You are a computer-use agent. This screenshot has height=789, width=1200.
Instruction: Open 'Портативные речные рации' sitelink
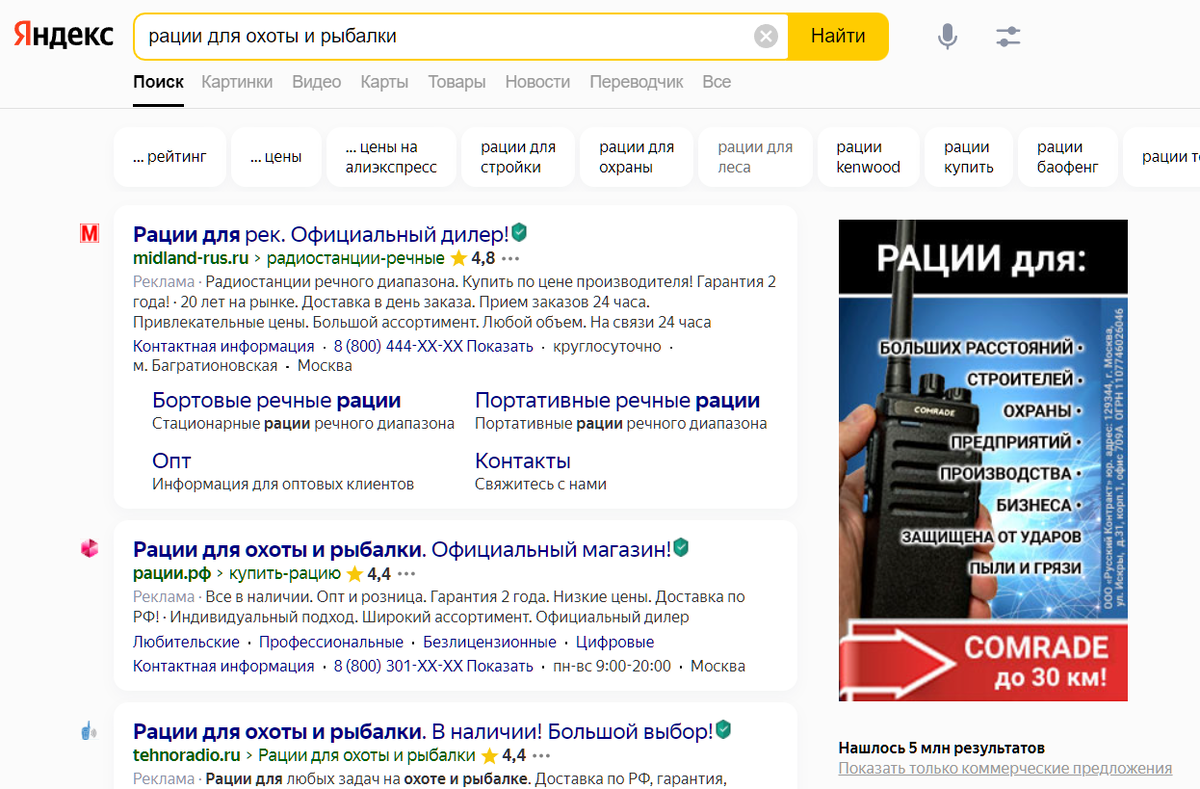coord(617,400)
